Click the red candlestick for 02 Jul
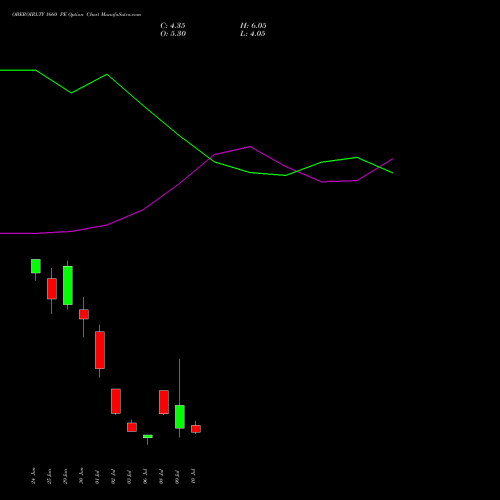 116,401
